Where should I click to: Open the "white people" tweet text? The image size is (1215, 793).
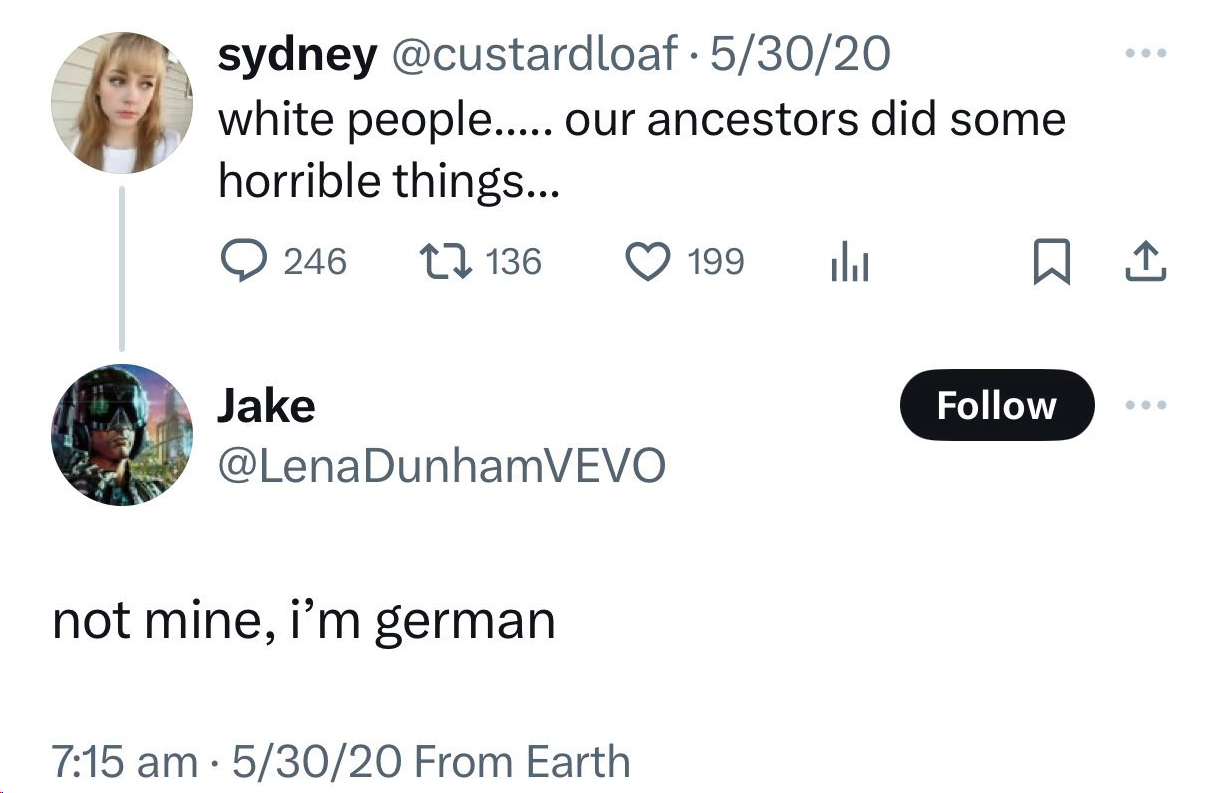(640, 150)
